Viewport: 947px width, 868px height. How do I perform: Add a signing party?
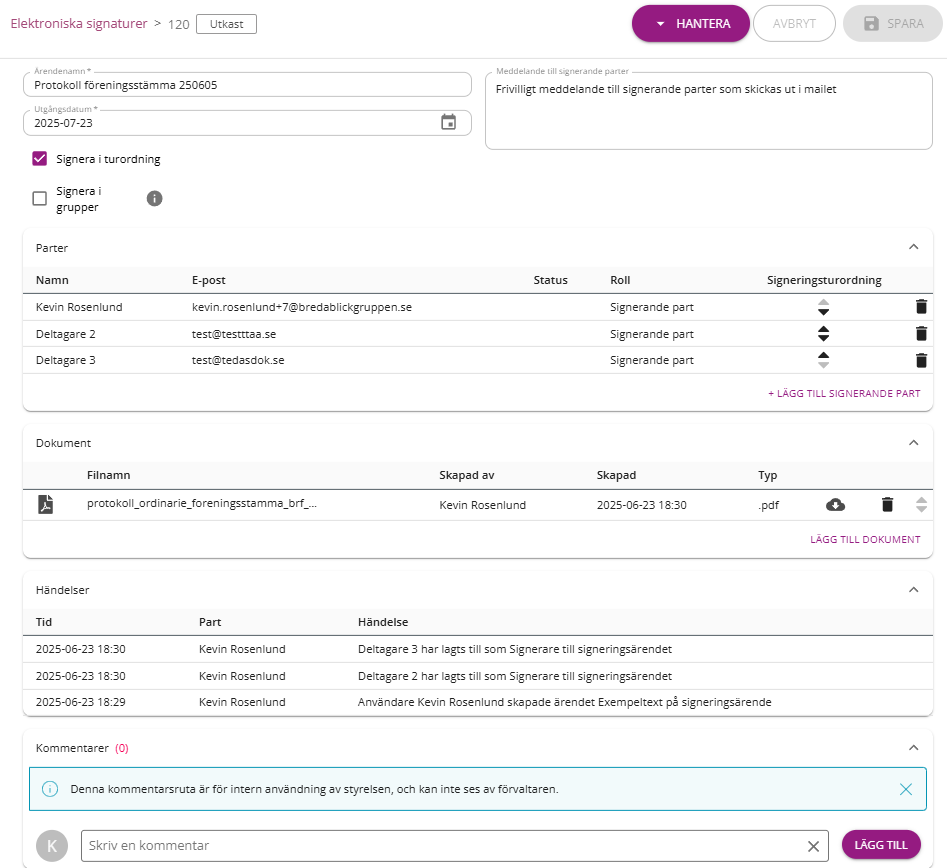pyautogui.click(x=844, y=393)
